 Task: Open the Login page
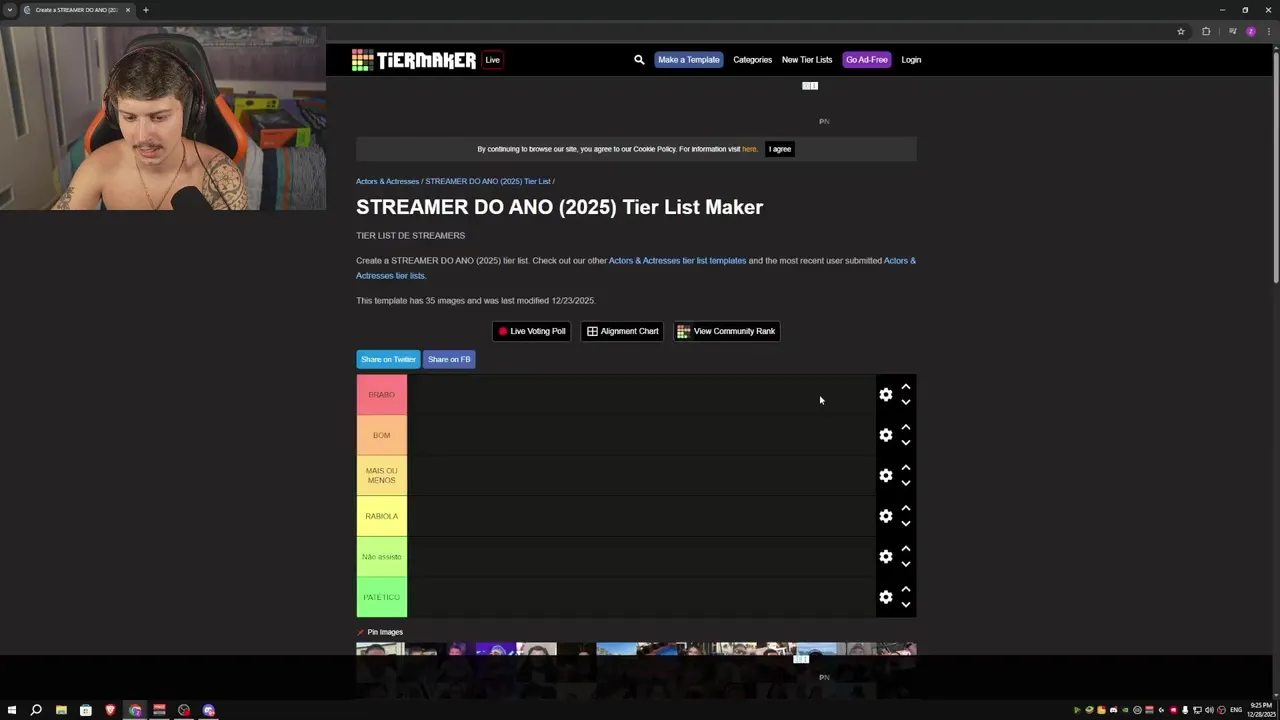pos(911,60)
